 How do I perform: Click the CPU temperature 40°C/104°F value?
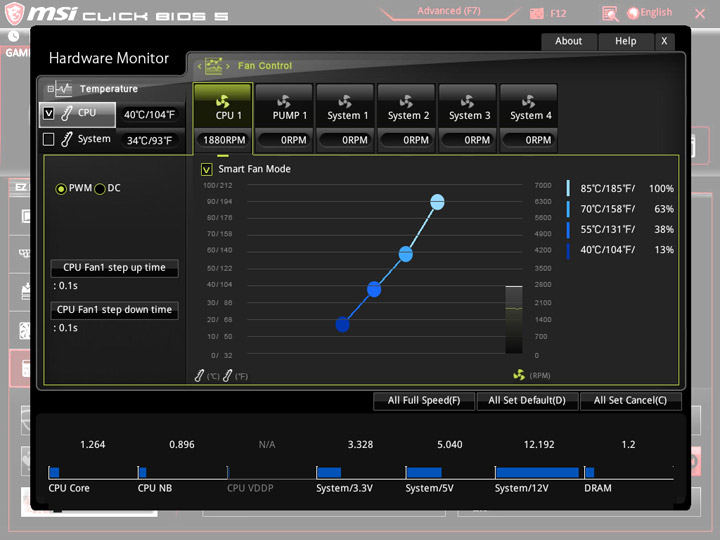pyautogui.click(x=149, y=114)
